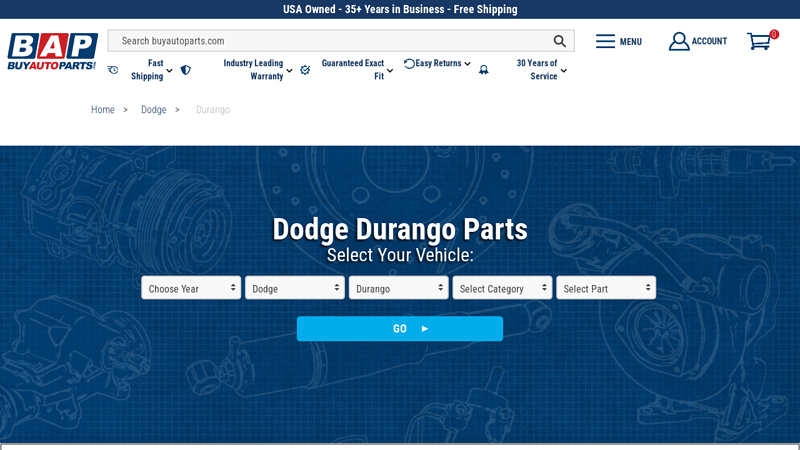Go to Home breadcrumb link
Image resolution: width=800 pixels, height=450 pixels.
point(103,110)
